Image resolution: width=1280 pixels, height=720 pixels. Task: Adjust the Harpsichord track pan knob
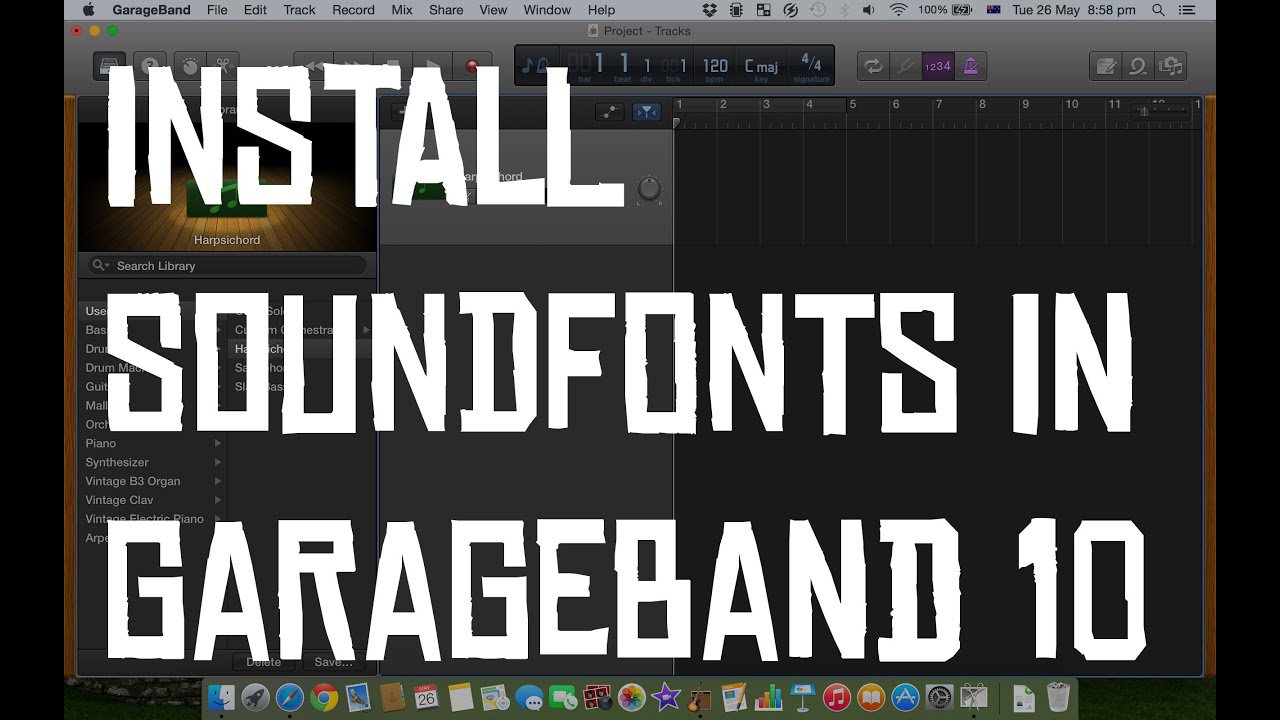pyautogui.click(x=649, y=188)
